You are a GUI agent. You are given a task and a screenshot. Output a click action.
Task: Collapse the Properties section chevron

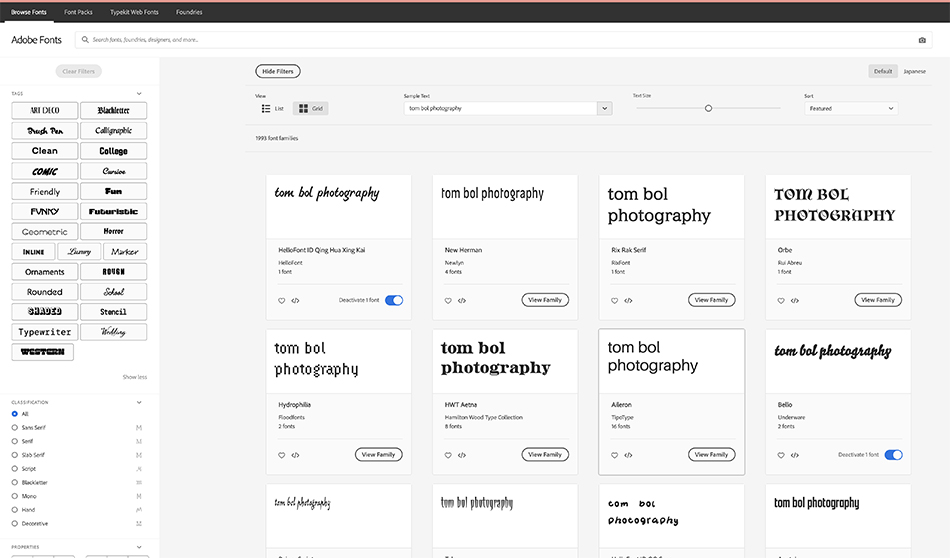pos(139,547)
